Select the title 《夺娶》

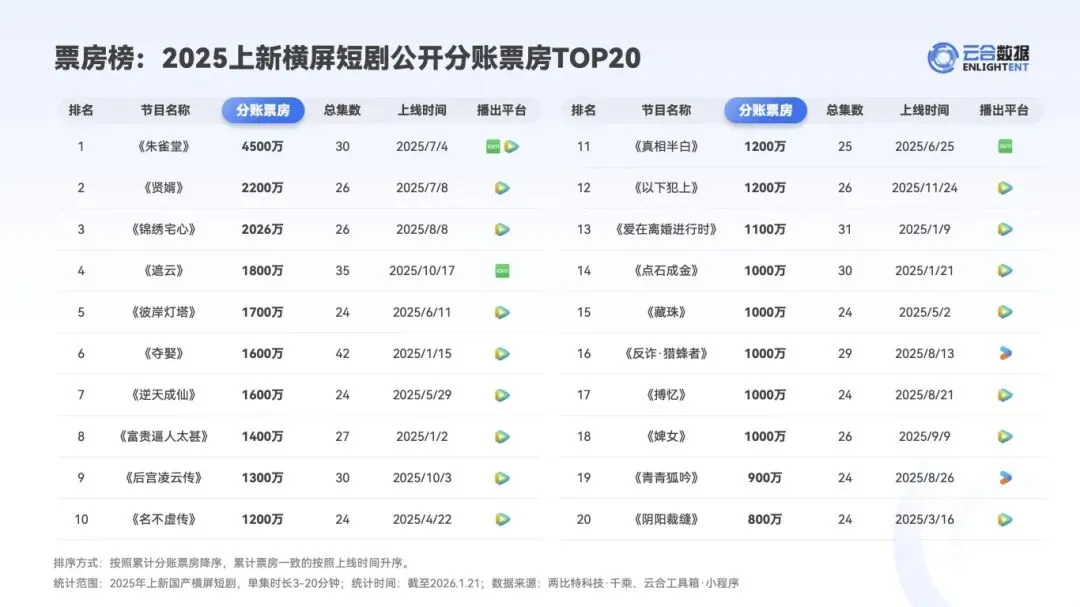click(x=163, y=353)
